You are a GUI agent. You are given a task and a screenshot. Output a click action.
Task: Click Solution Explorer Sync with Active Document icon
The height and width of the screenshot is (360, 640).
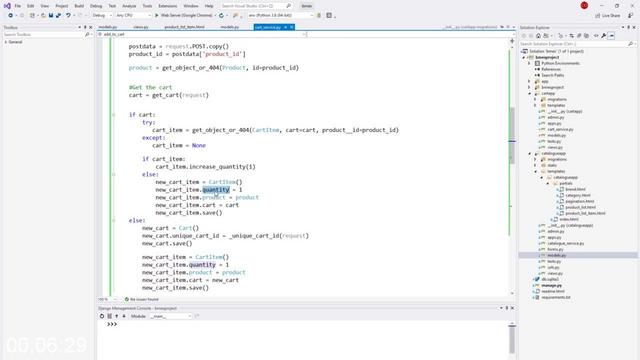pyautogui.click(x=571, y=36)
